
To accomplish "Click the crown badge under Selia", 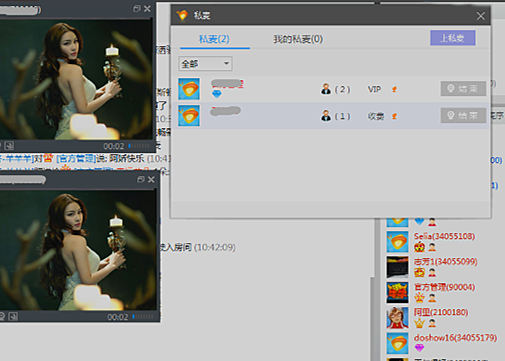I will (x=419, y=247).
